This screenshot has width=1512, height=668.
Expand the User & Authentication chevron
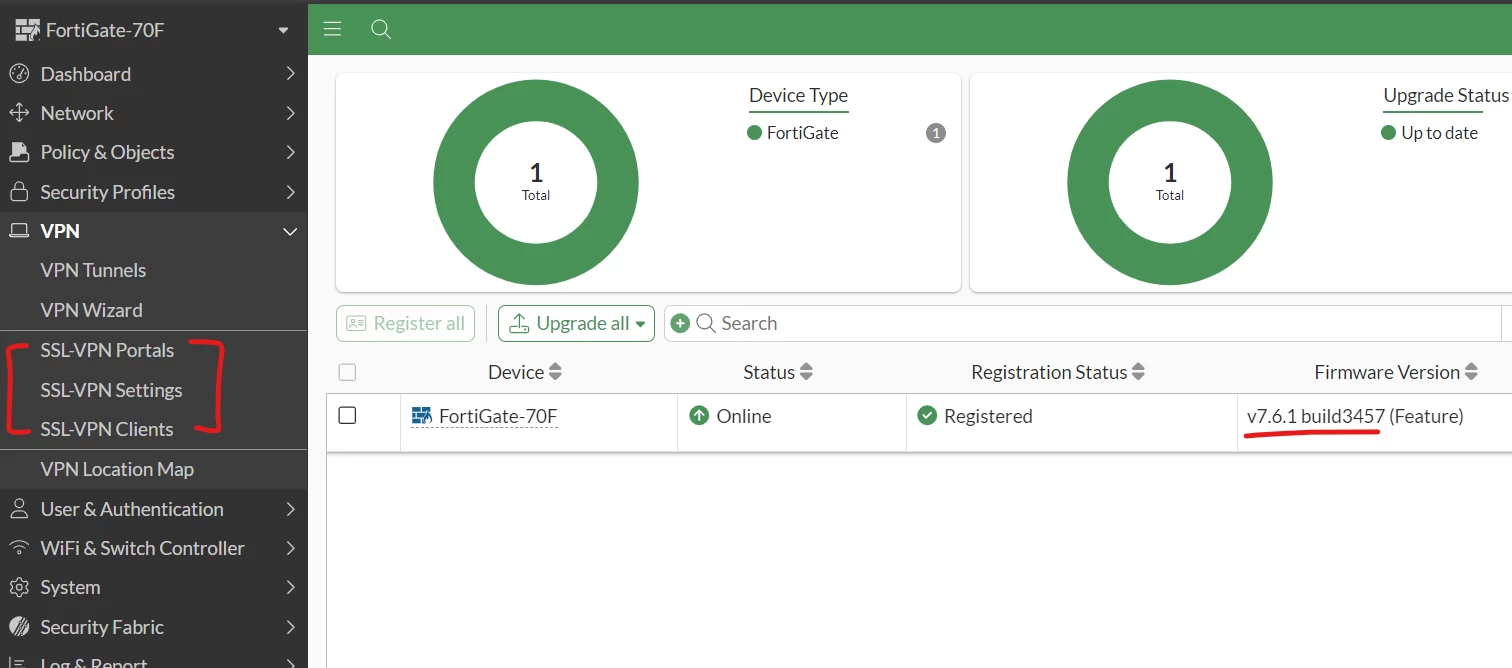tap(290, 509)
